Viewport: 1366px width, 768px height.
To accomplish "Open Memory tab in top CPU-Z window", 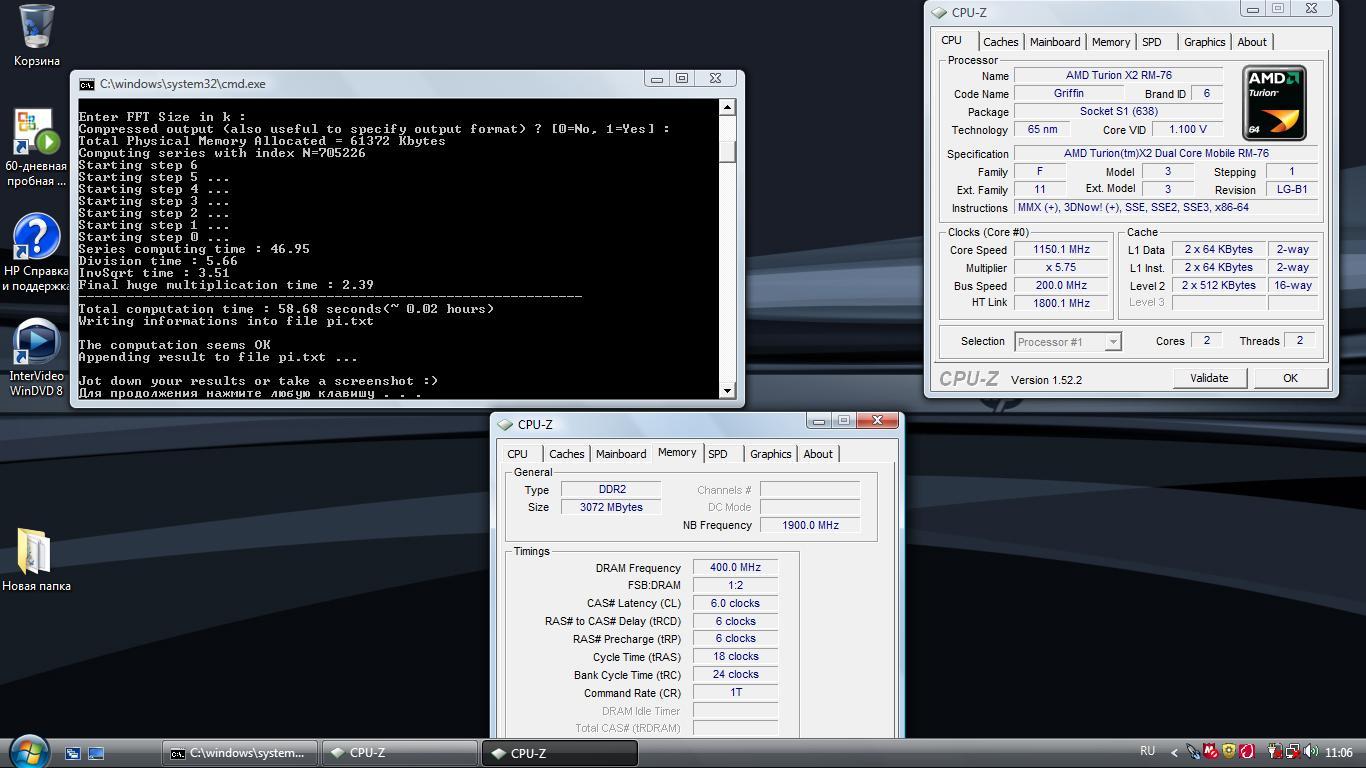I will click(x=1111, y=42).
